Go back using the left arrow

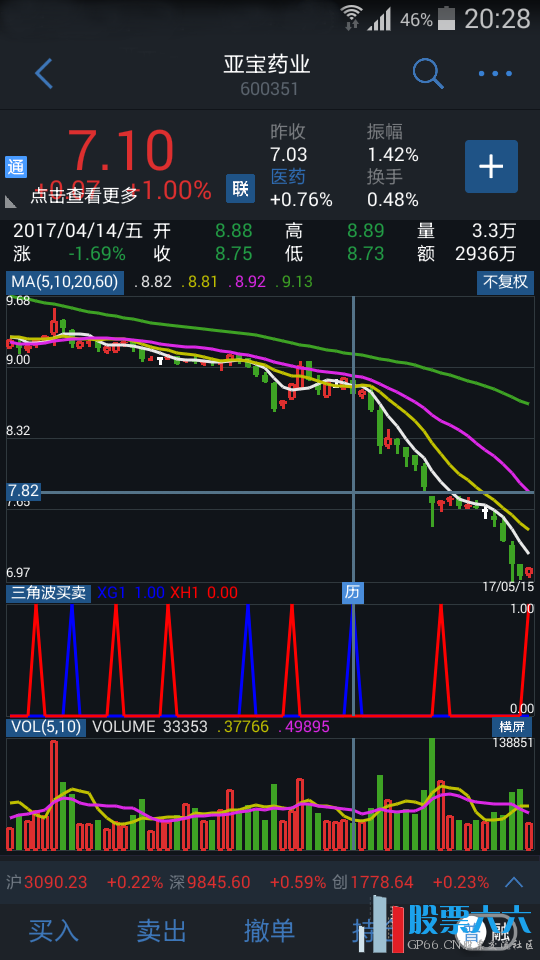44,74
